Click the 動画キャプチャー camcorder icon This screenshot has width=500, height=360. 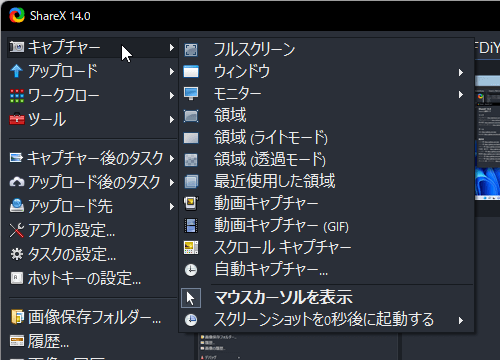(191, 203)
